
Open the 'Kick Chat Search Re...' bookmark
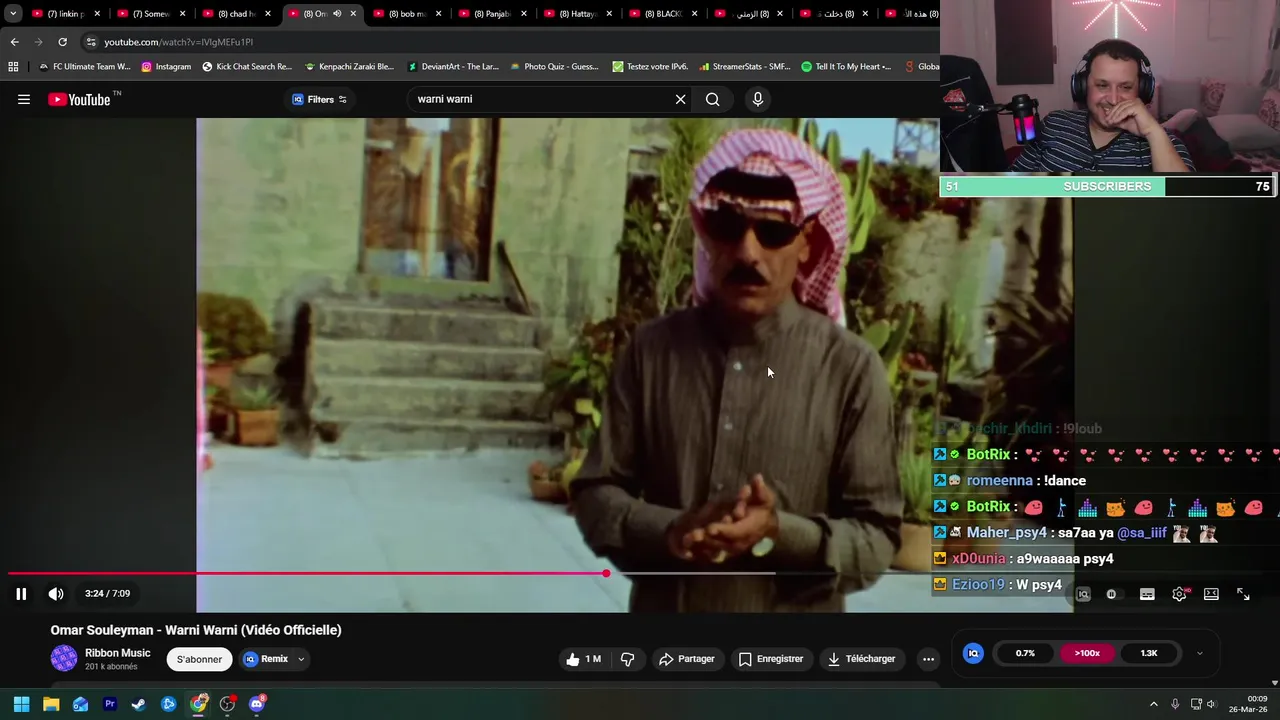click(247, 67)
